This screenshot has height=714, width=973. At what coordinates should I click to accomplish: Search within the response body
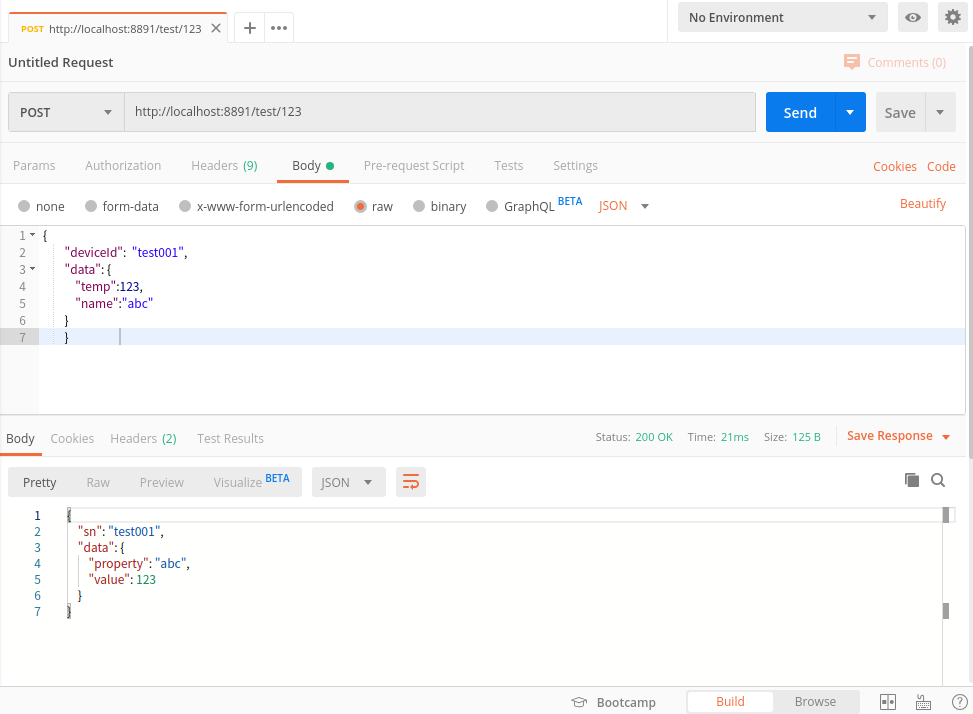pos(938,480)
